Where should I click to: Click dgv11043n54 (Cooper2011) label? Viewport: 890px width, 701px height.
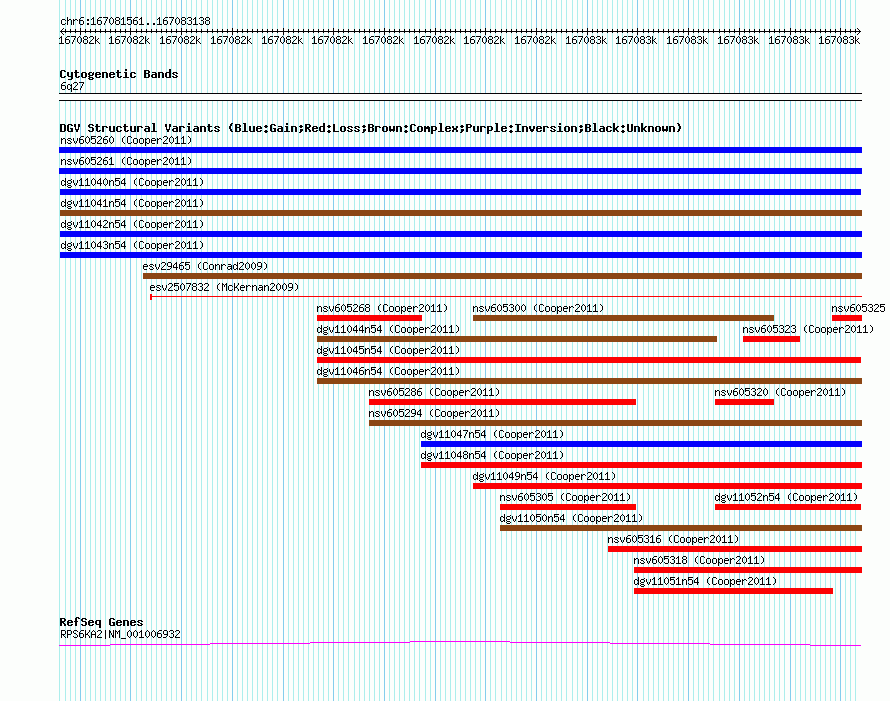tap(132, 245)
